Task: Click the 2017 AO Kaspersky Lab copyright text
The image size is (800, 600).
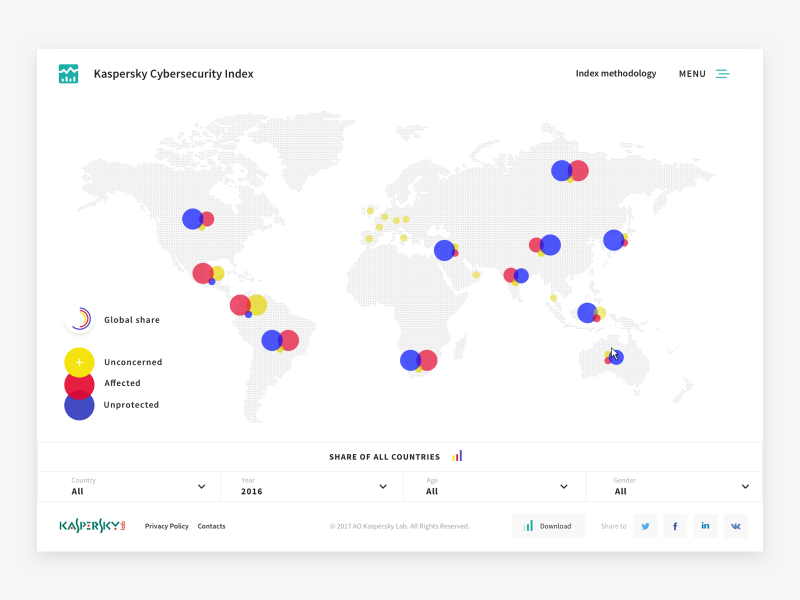Action: (399, 526)
